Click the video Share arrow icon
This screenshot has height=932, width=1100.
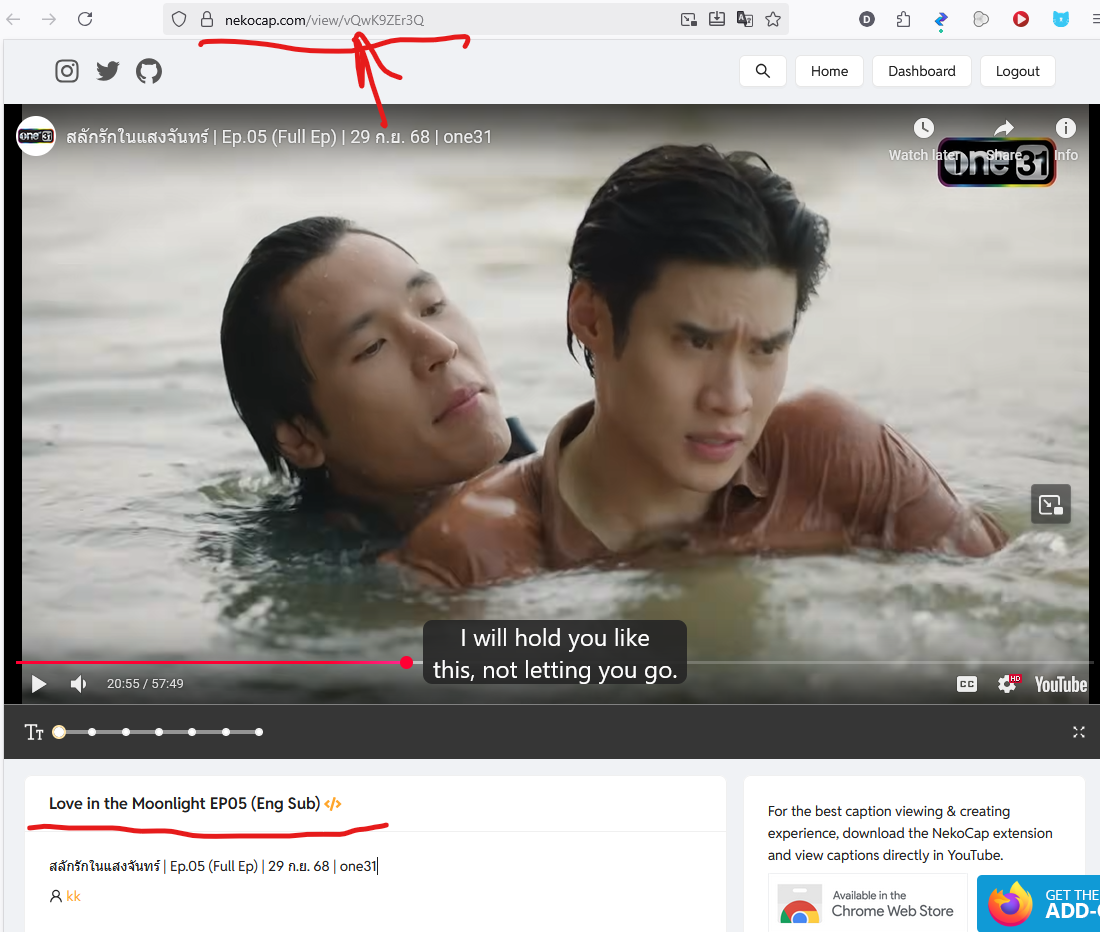coord(1003,128)
